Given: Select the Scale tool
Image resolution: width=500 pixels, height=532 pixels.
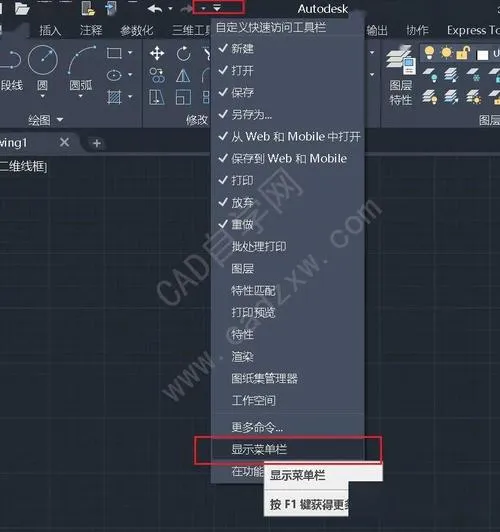Looking at the screenshot, I should tap(183, 97).
